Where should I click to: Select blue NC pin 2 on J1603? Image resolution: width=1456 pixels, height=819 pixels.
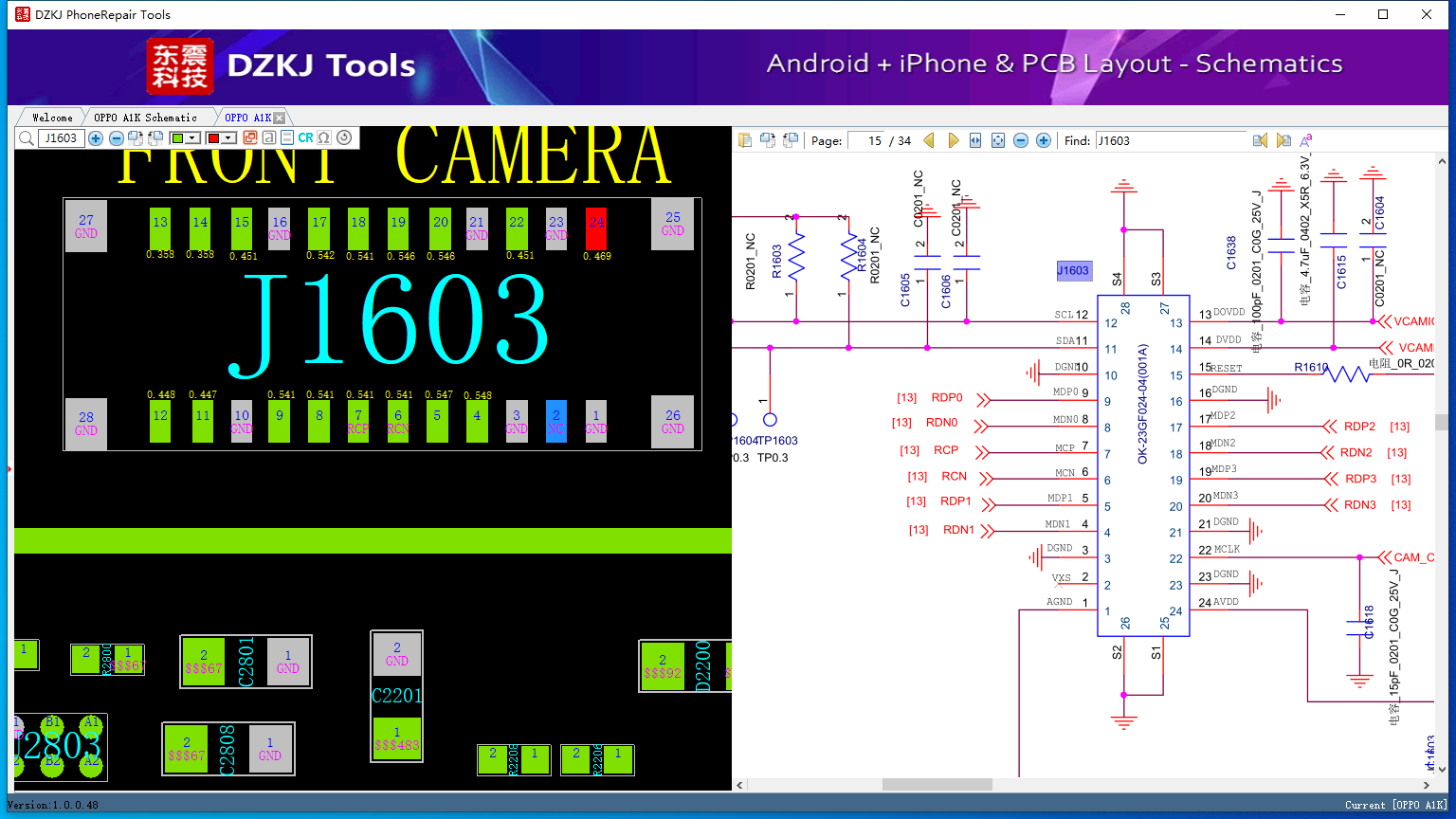pos(556,421)
